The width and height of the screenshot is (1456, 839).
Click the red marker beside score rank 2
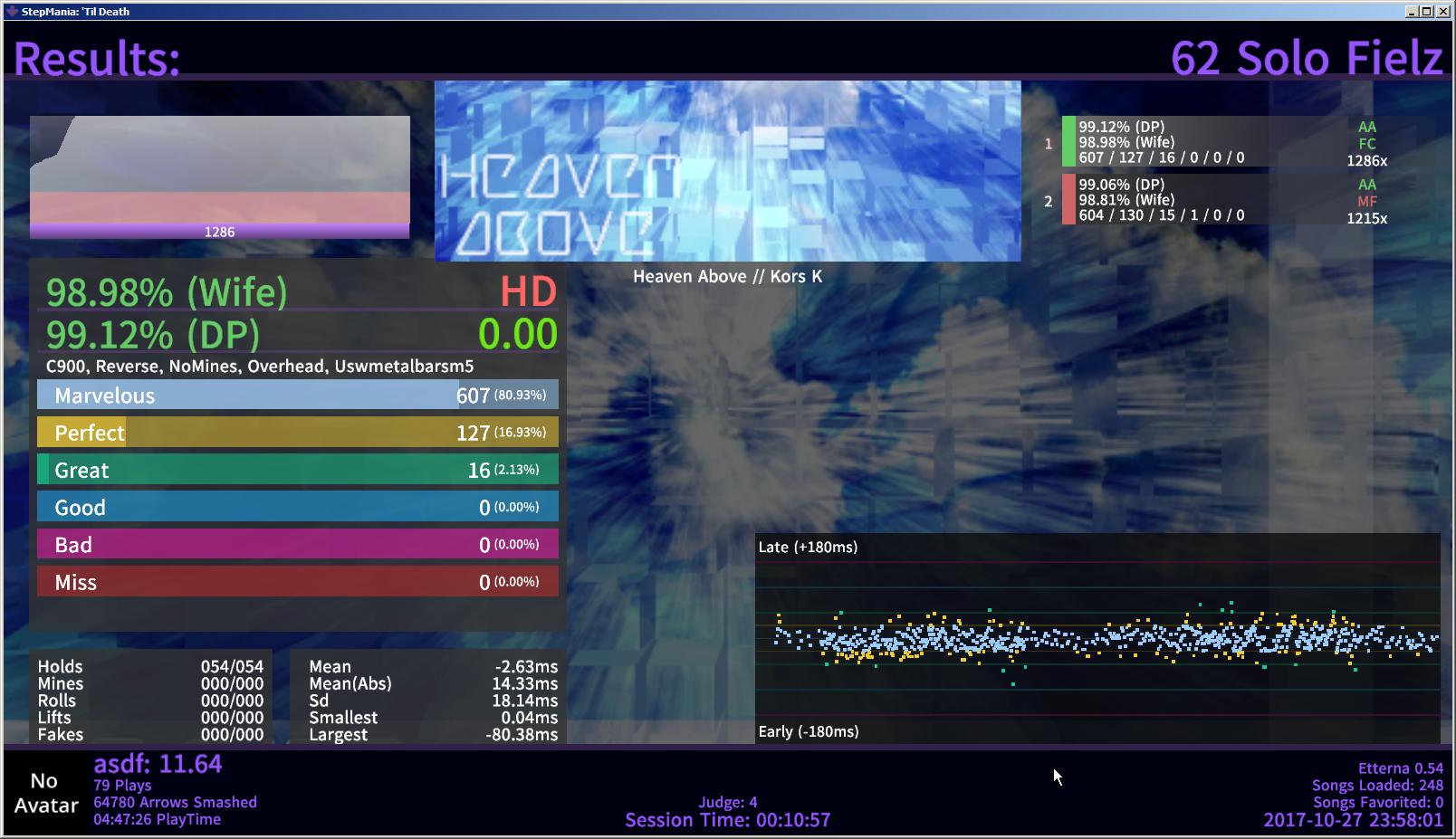pos(1068,199)
